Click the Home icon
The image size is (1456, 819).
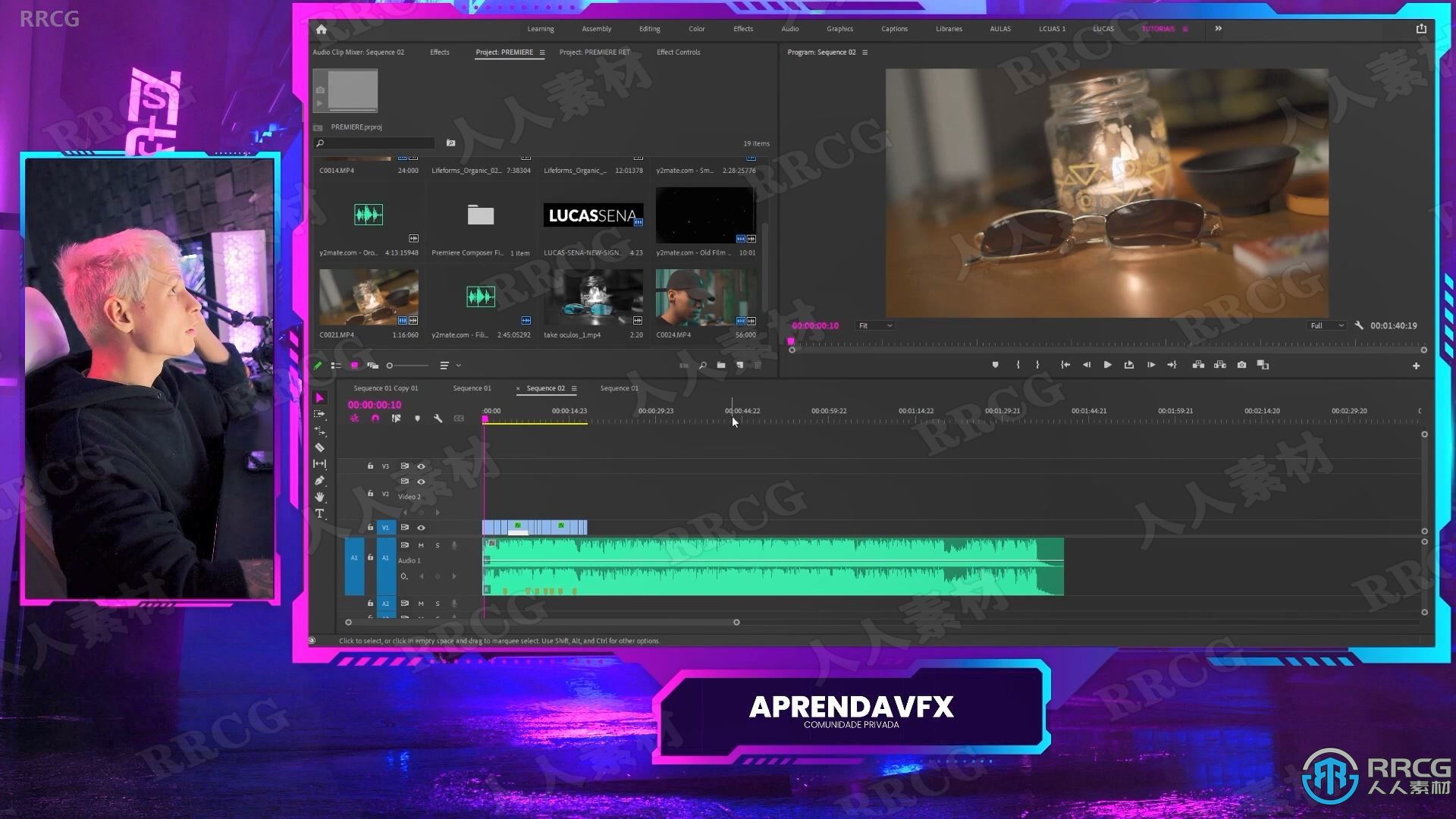click(322, 29)
